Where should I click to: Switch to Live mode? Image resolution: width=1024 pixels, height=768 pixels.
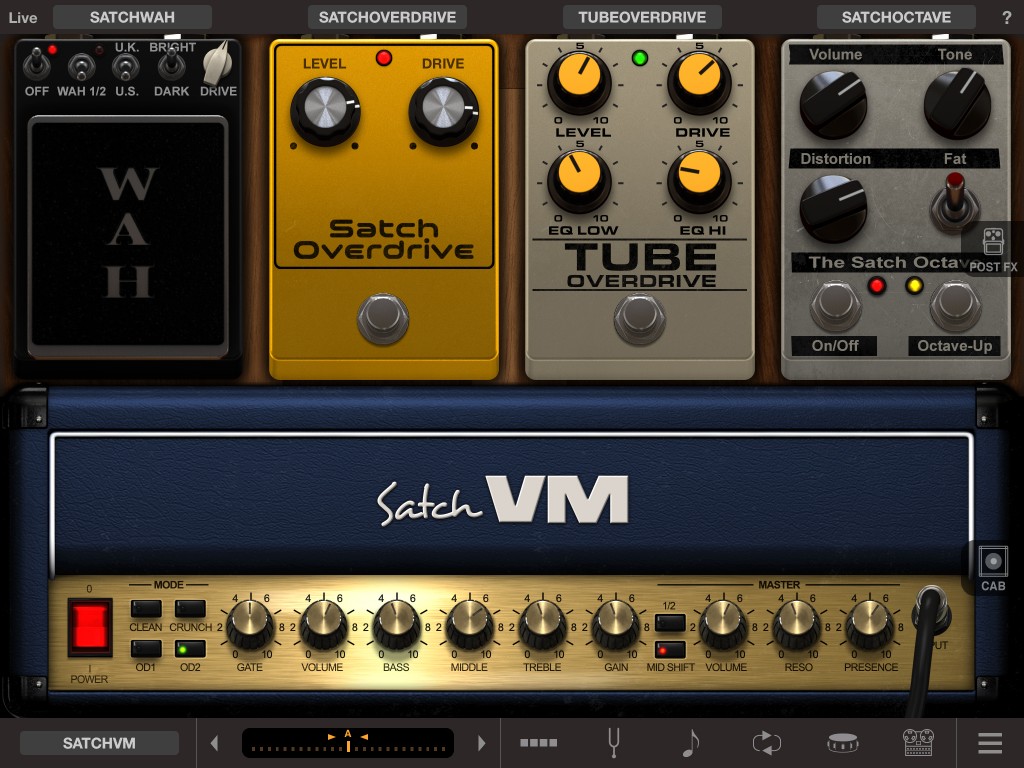click(x=23, y=18)
